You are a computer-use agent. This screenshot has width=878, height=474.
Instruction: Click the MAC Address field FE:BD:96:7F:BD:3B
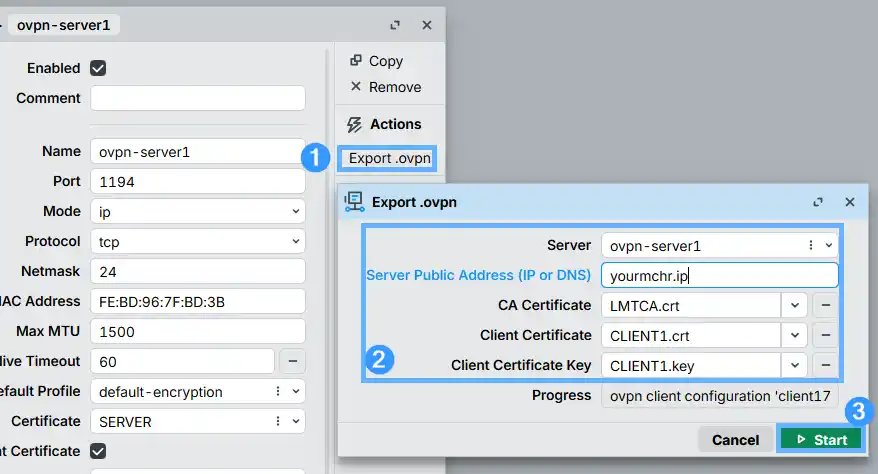(198, 302)
